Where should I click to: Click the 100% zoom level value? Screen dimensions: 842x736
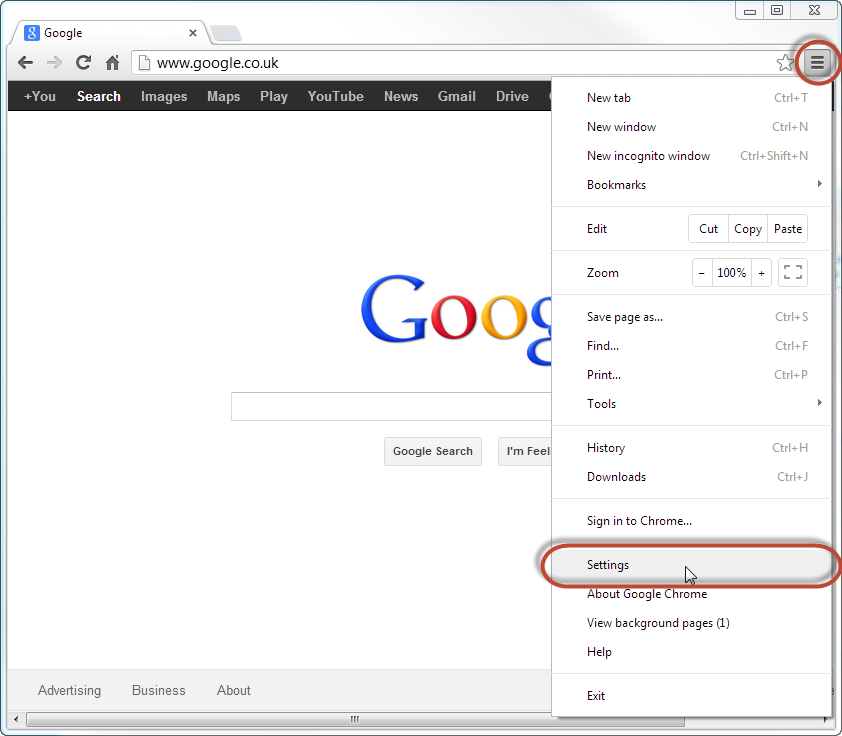(732, 272)
